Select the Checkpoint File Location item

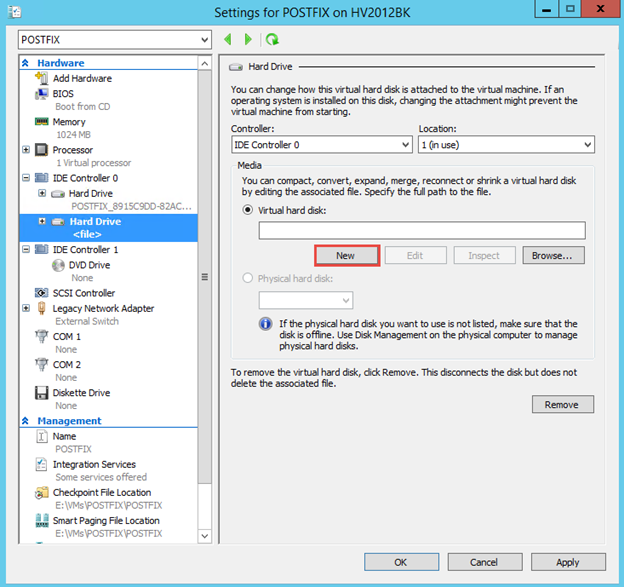coord(102,492)
